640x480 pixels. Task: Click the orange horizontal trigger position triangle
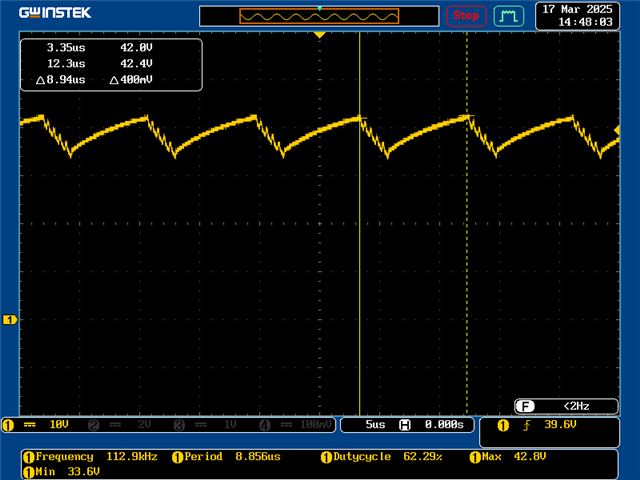(x=320, y=35)
